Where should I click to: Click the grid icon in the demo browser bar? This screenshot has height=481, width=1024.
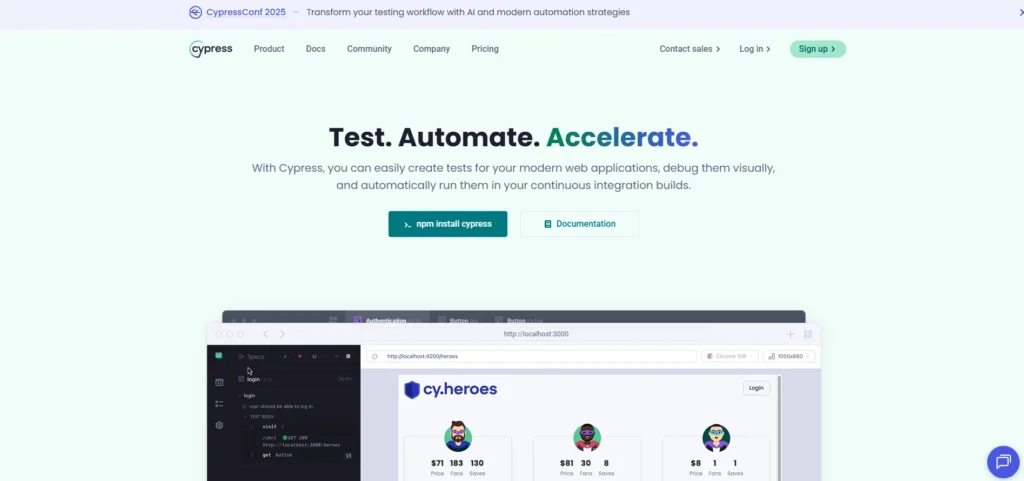[808, 334]
